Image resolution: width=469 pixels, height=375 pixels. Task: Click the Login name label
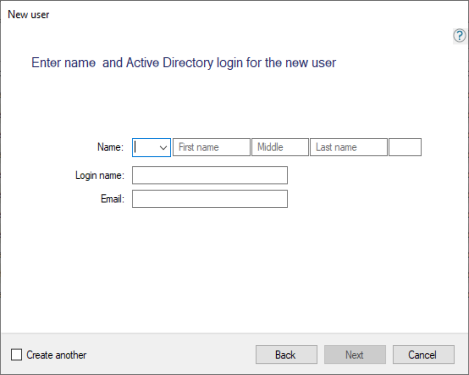[100, 175]
